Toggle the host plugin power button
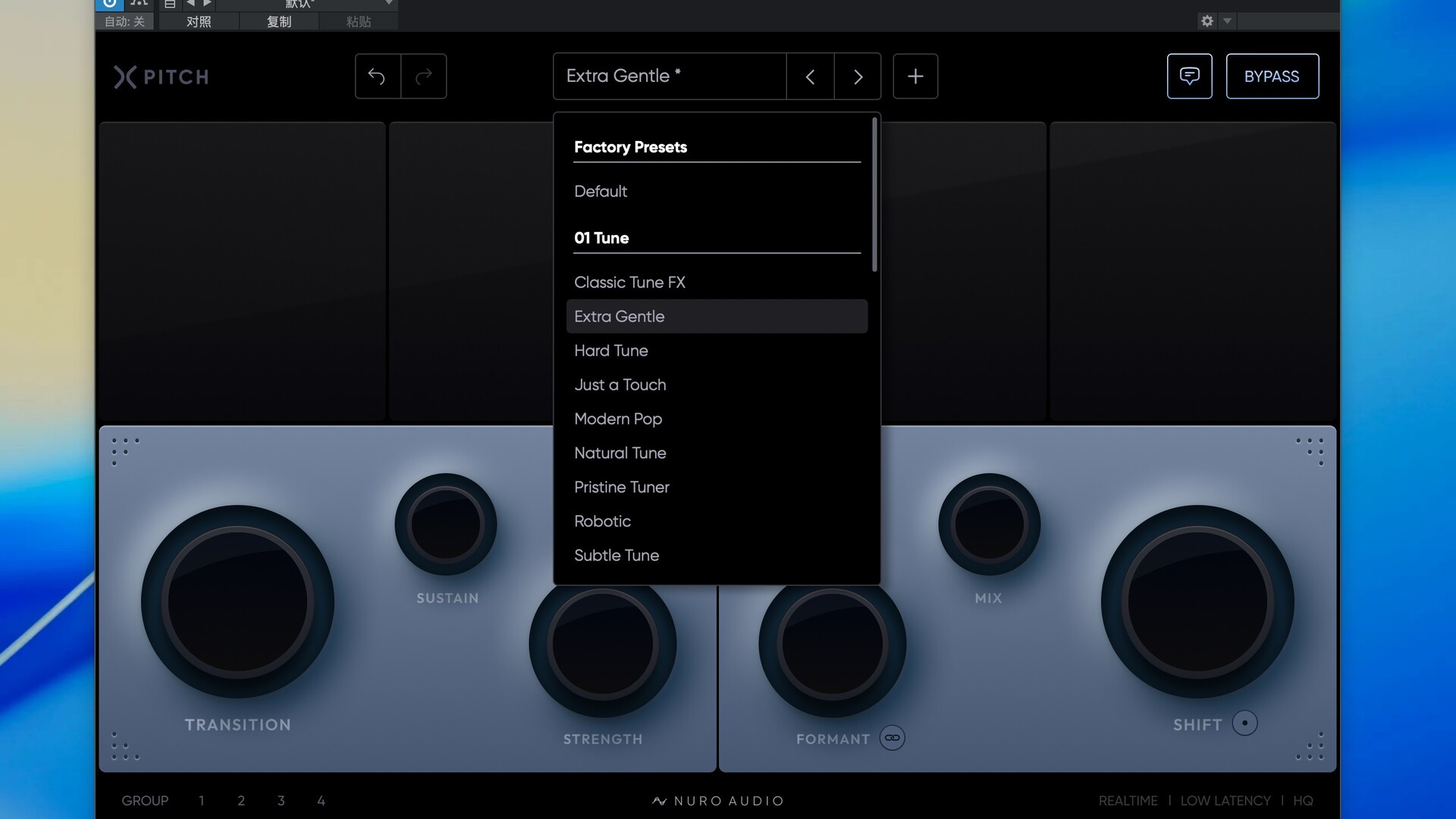This screenshot has width=1456, height=819. coord(109,4)
